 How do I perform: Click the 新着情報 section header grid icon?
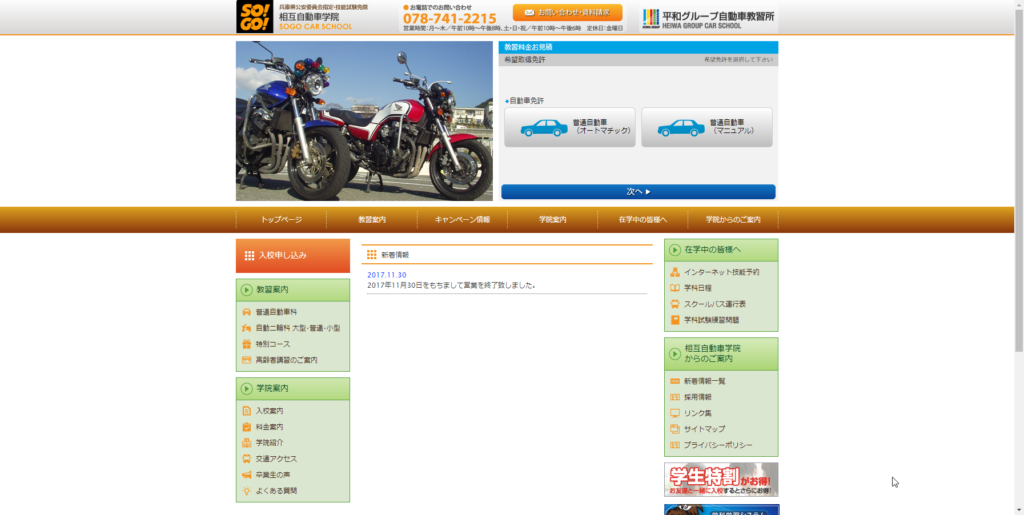pos(372,255)
